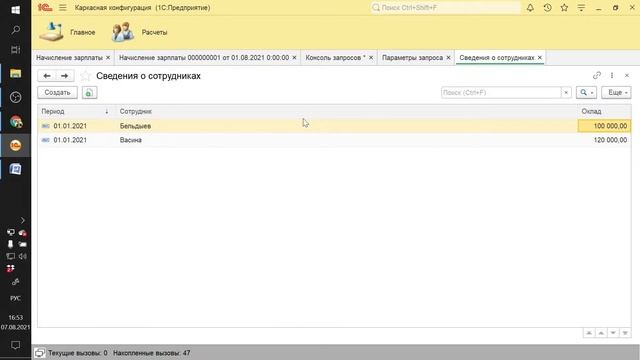The image size is (640, 360).
Task: Click the Task View taskbar icon
Action: [x=16, y=50]
